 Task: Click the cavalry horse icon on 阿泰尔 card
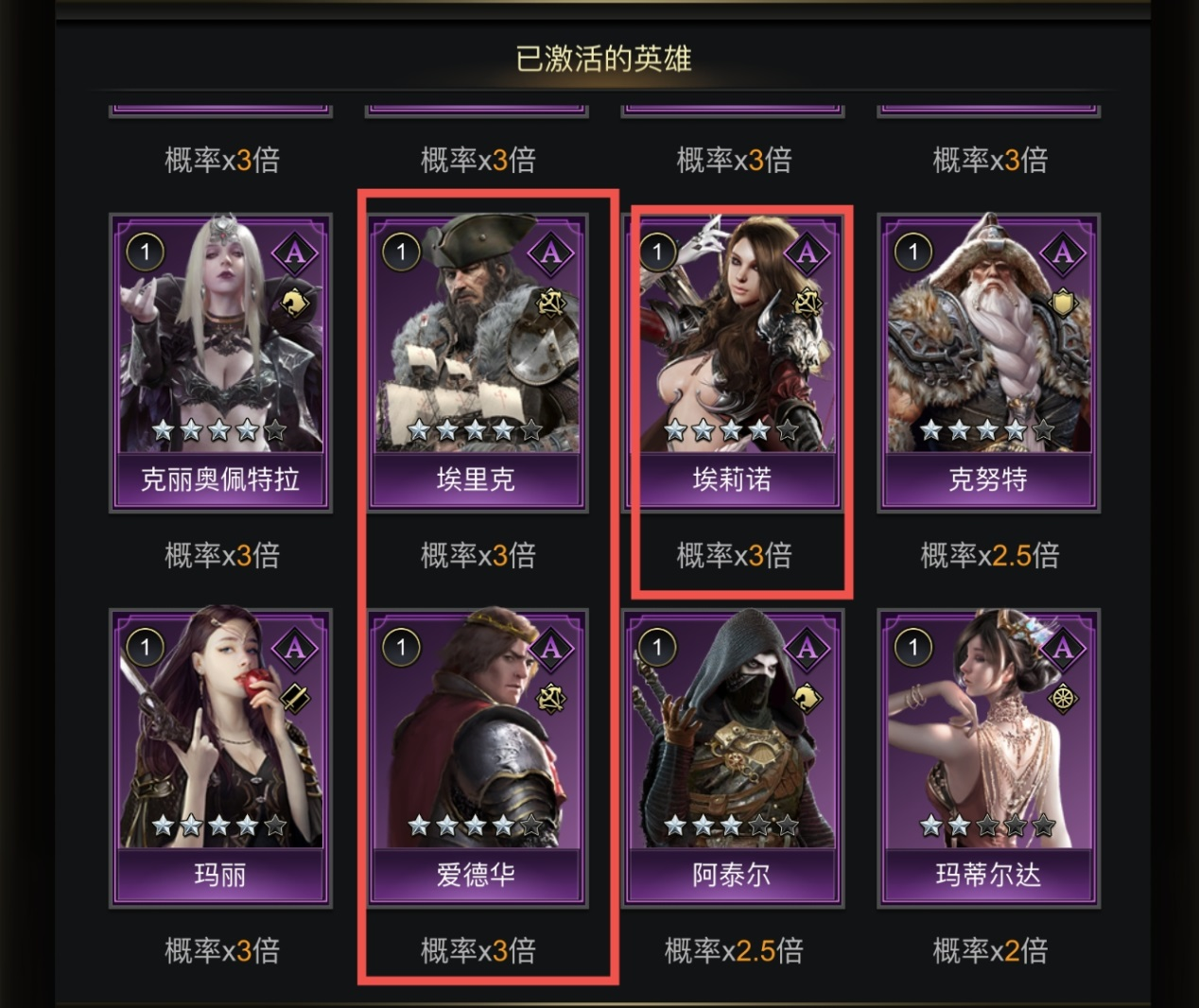click(x=807, y=699)
